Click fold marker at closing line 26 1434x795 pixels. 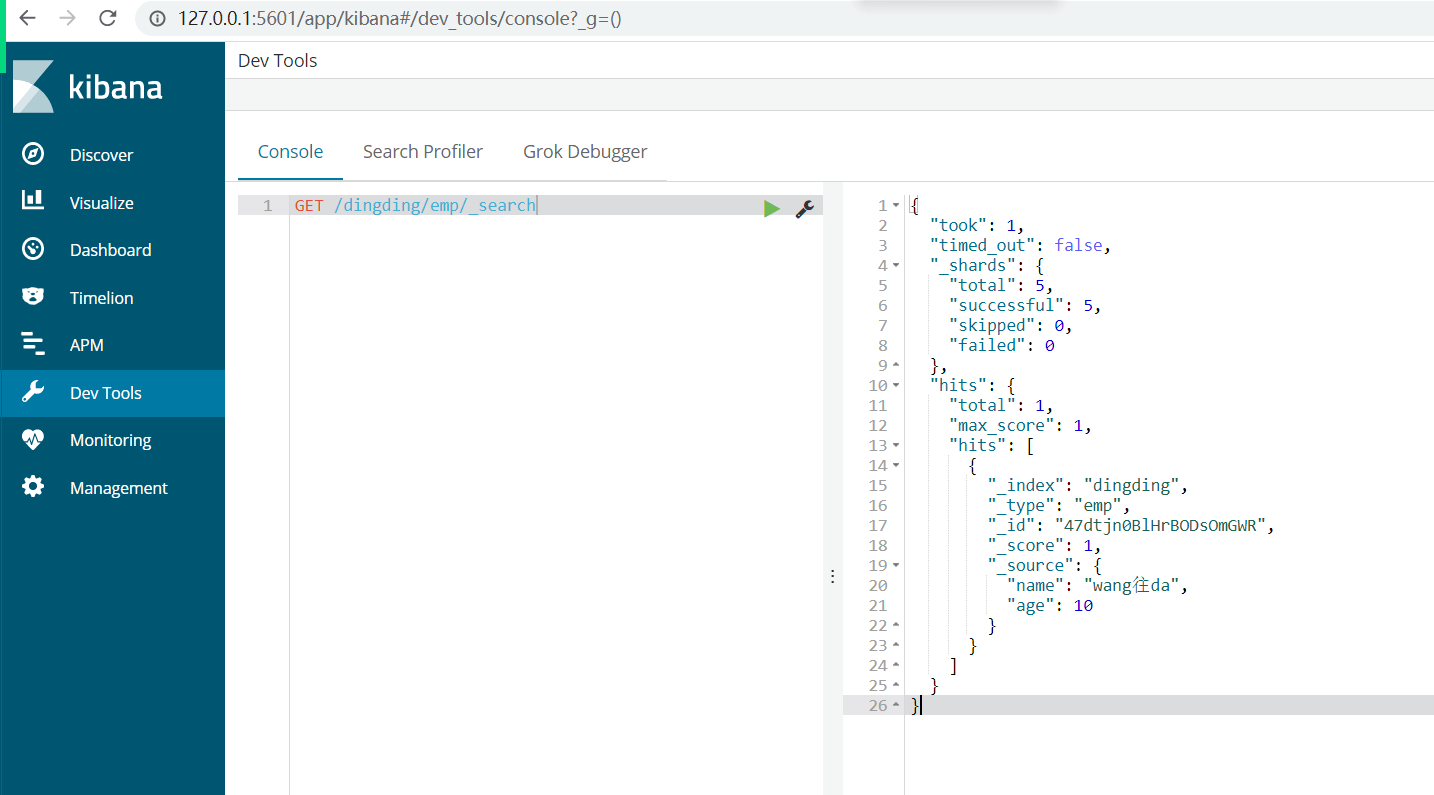pos(896,705)
